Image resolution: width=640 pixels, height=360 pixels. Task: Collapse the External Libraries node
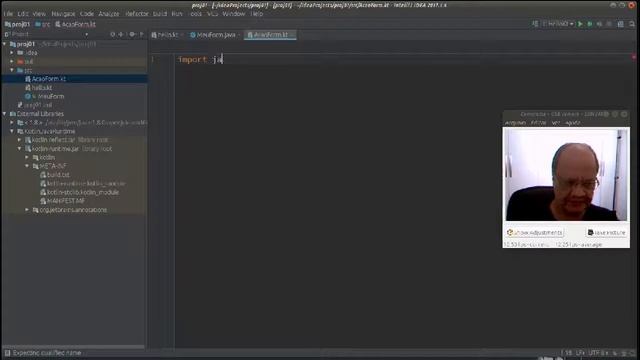click(x=4, y=114)
